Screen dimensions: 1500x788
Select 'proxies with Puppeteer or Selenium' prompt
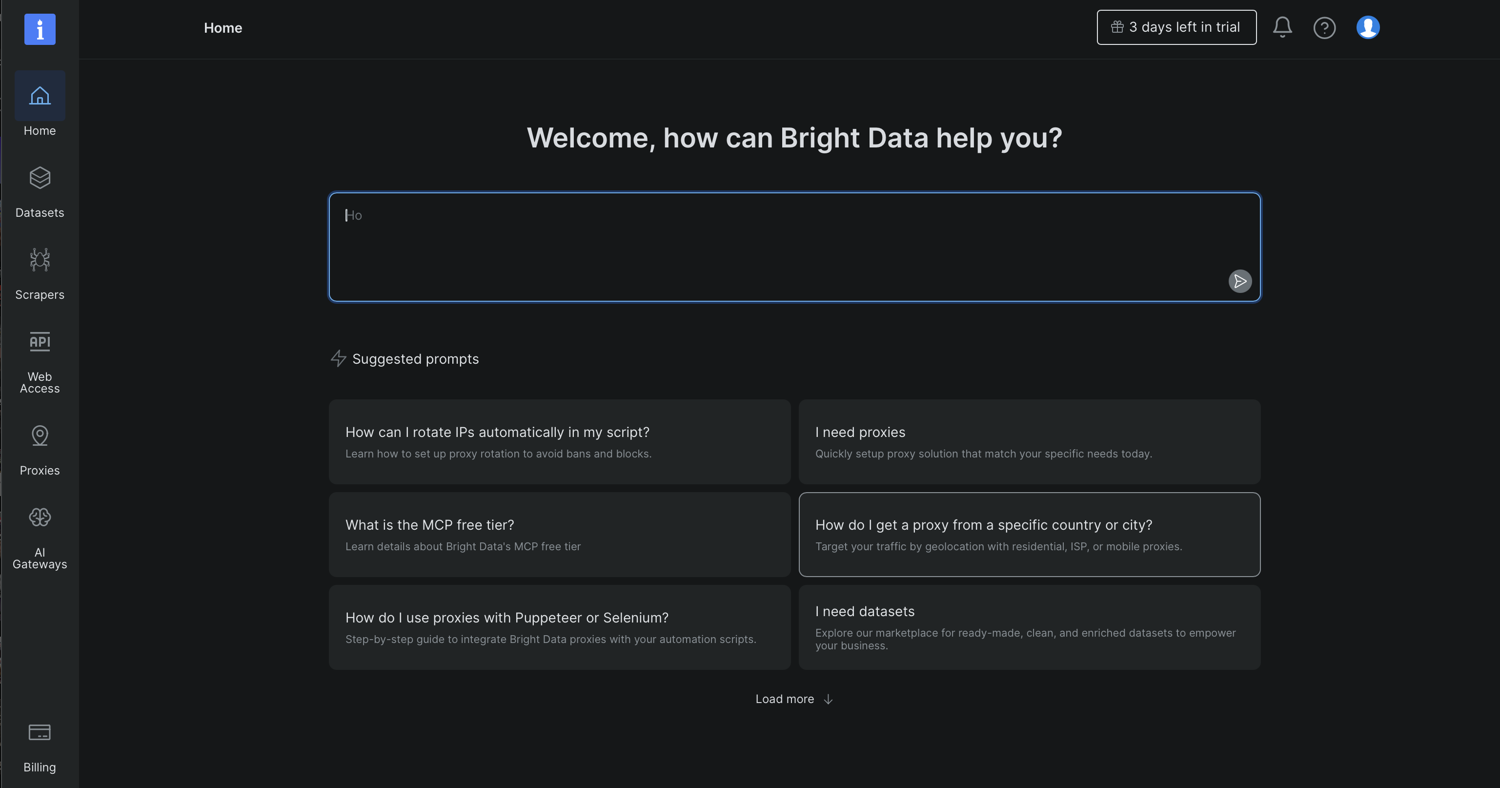559,627
